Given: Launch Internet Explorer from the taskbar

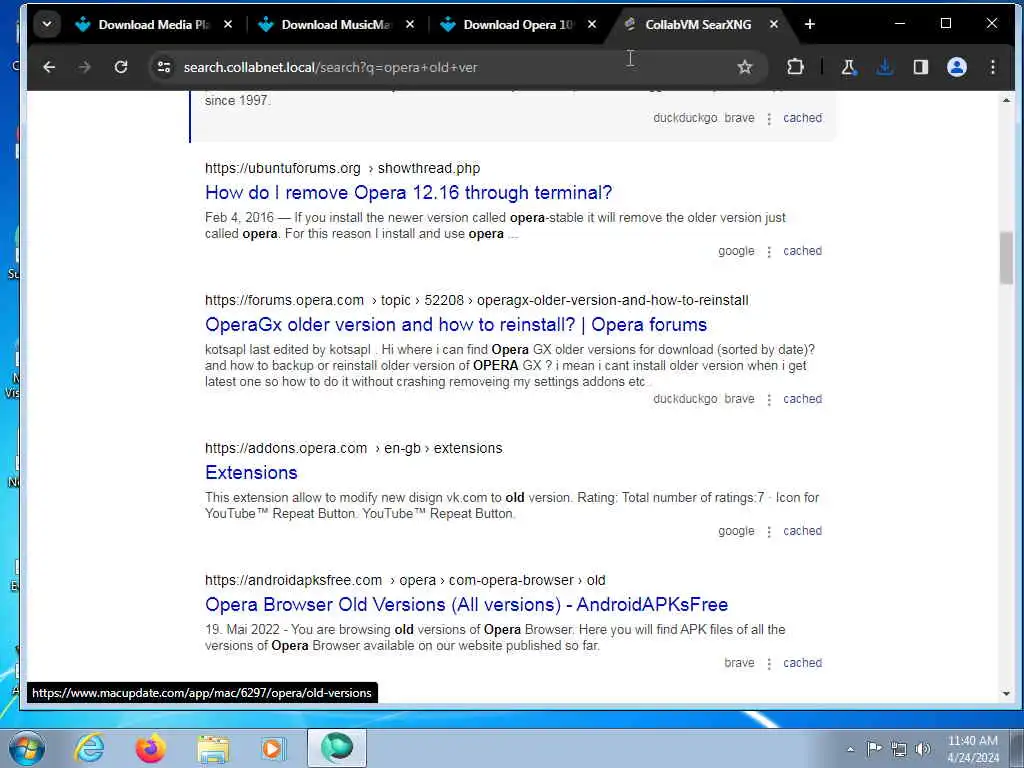Looking at the screenshot, I should pyautogui.click(x=89, y=748).
